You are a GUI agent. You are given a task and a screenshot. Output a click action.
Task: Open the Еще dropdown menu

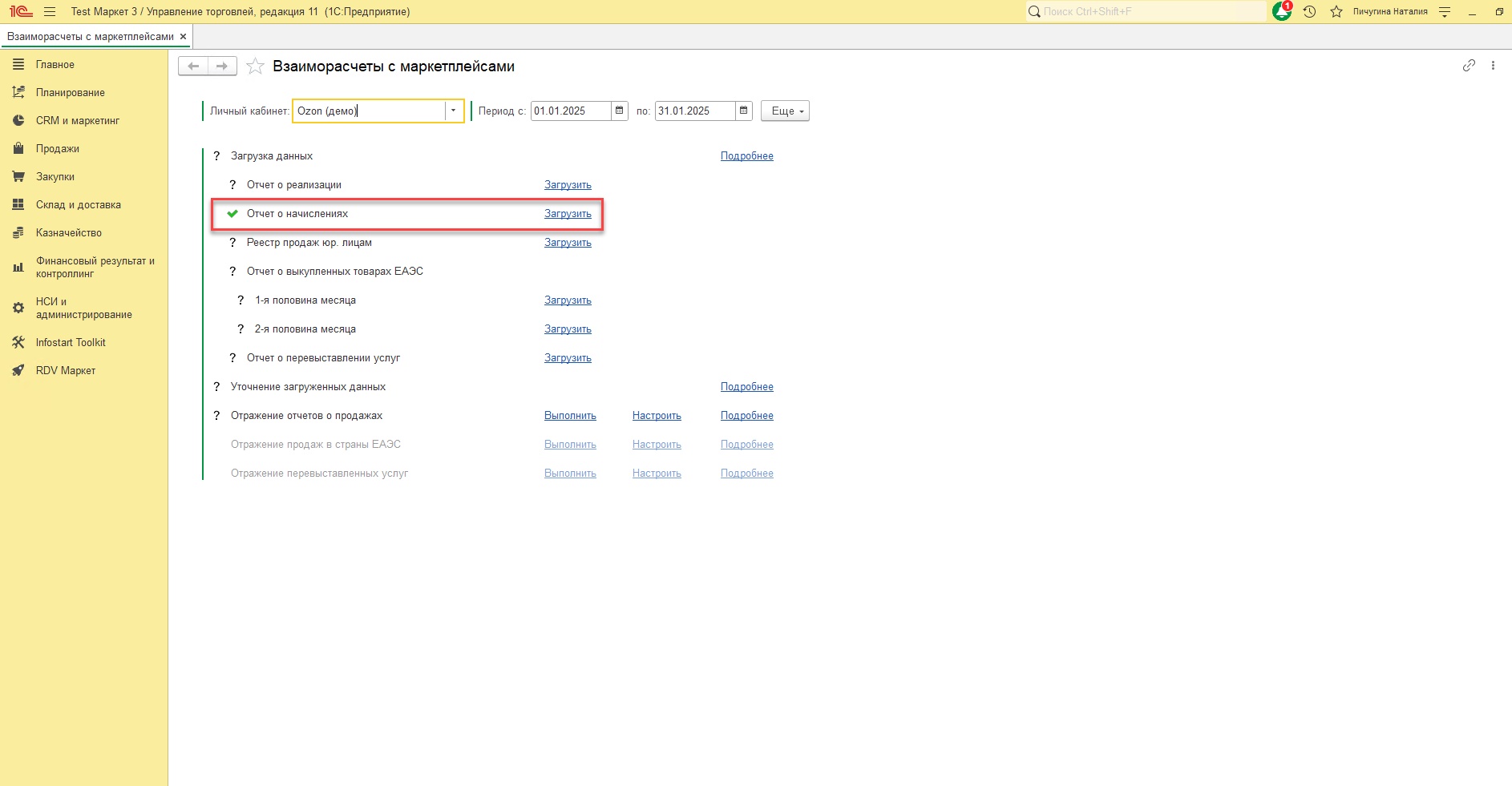pos(785,111)
